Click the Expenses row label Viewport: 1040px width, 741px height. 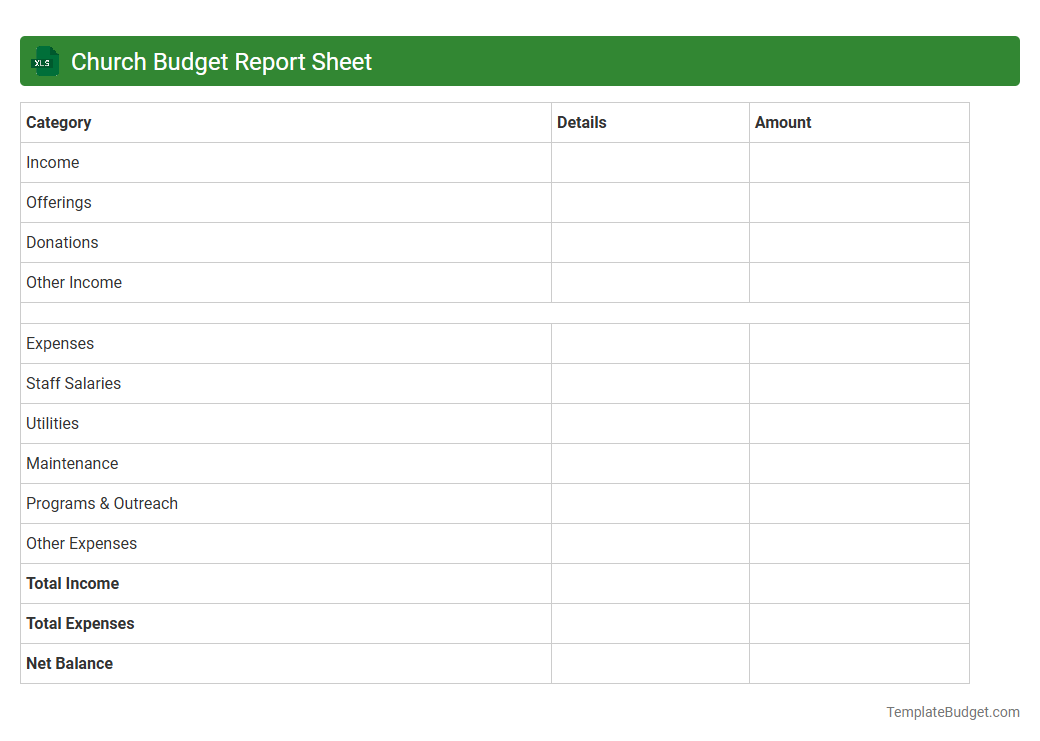(x=60, y=343)
